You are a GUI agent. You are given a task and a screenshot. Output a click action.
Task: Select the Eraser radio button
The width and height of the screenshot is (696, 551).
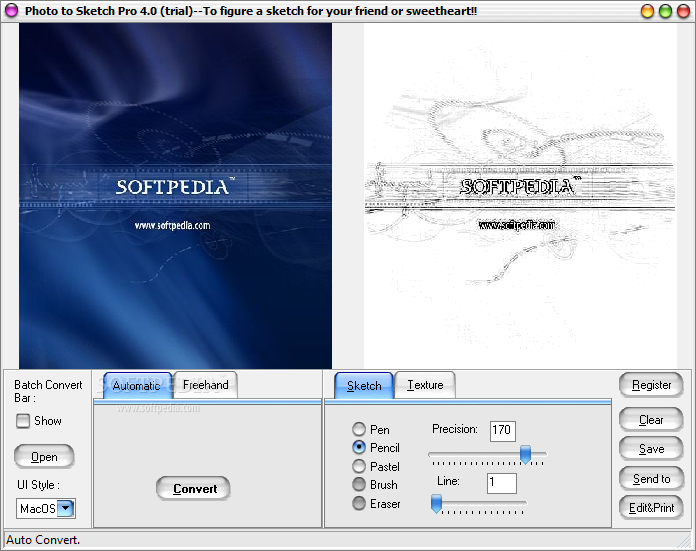[359, 503]
